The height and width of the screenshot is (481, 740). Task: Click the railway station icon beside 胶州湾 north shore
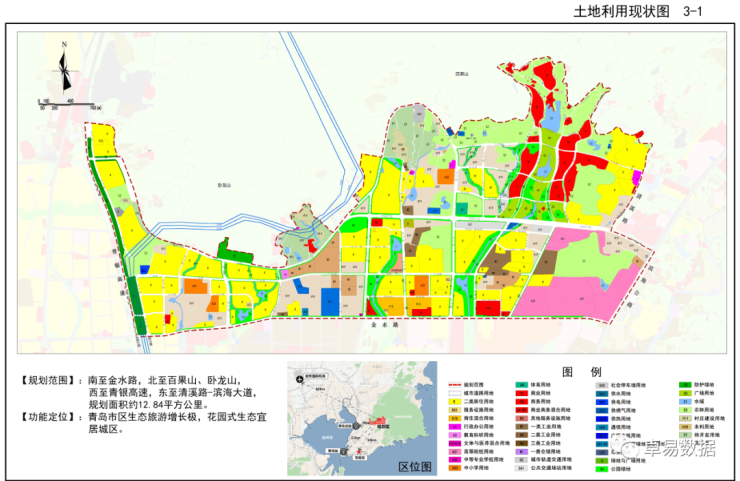tap(356, 426)
